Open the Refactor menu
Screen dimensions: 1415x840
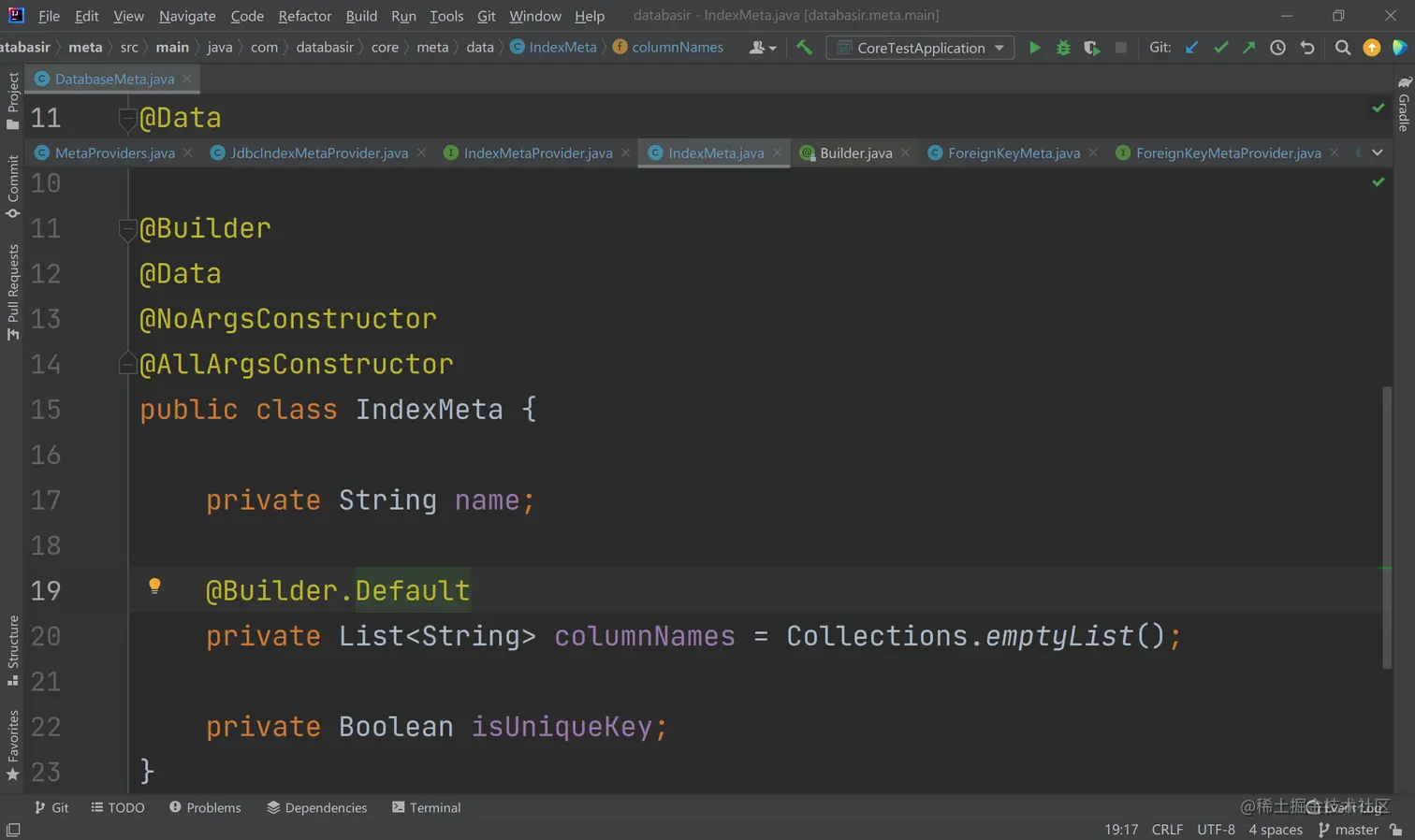tap(305, 16)
